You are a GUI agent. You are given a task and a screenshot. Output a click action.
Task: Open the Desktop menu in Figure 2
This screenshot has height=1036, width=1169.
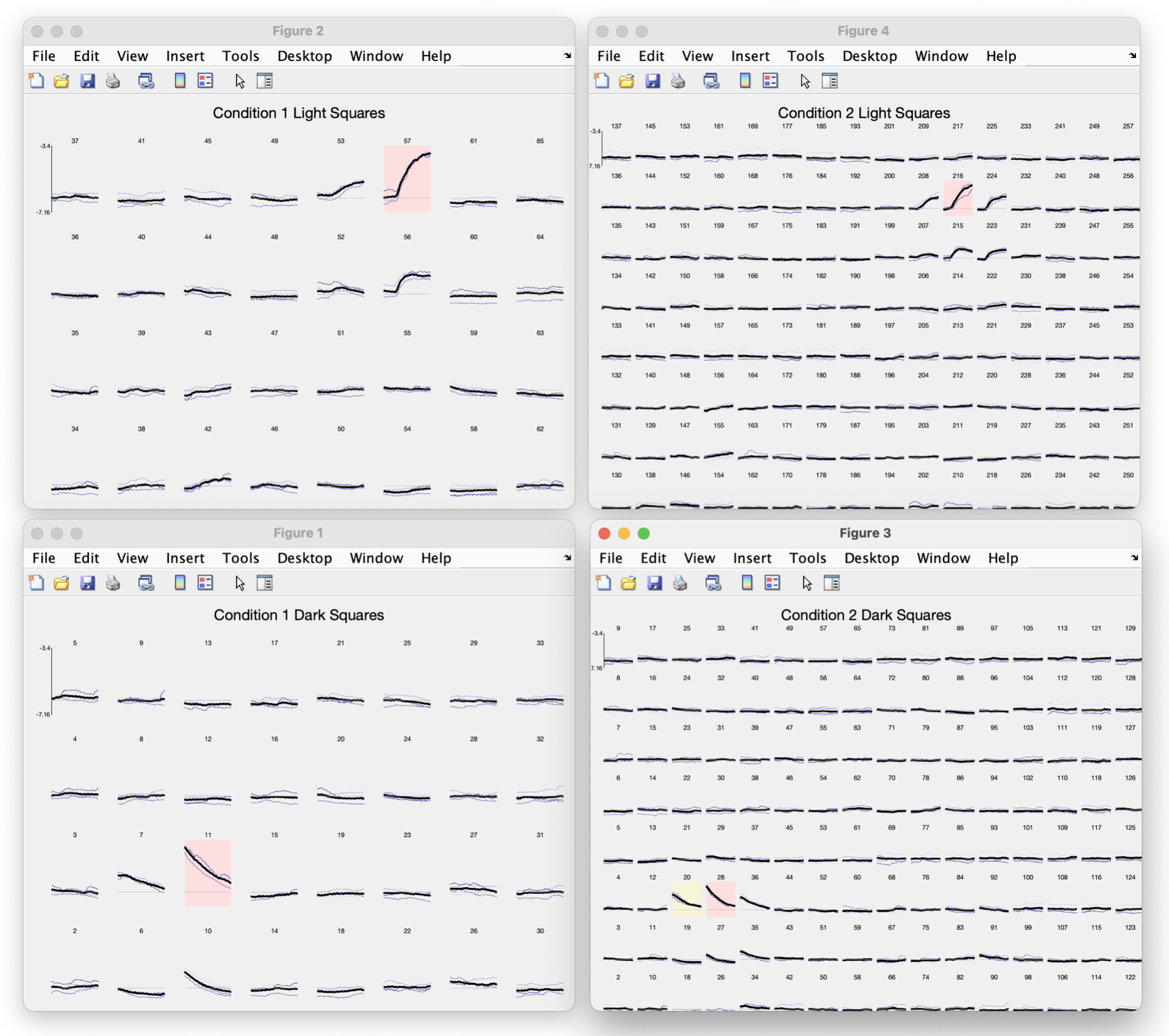point(304,56)
